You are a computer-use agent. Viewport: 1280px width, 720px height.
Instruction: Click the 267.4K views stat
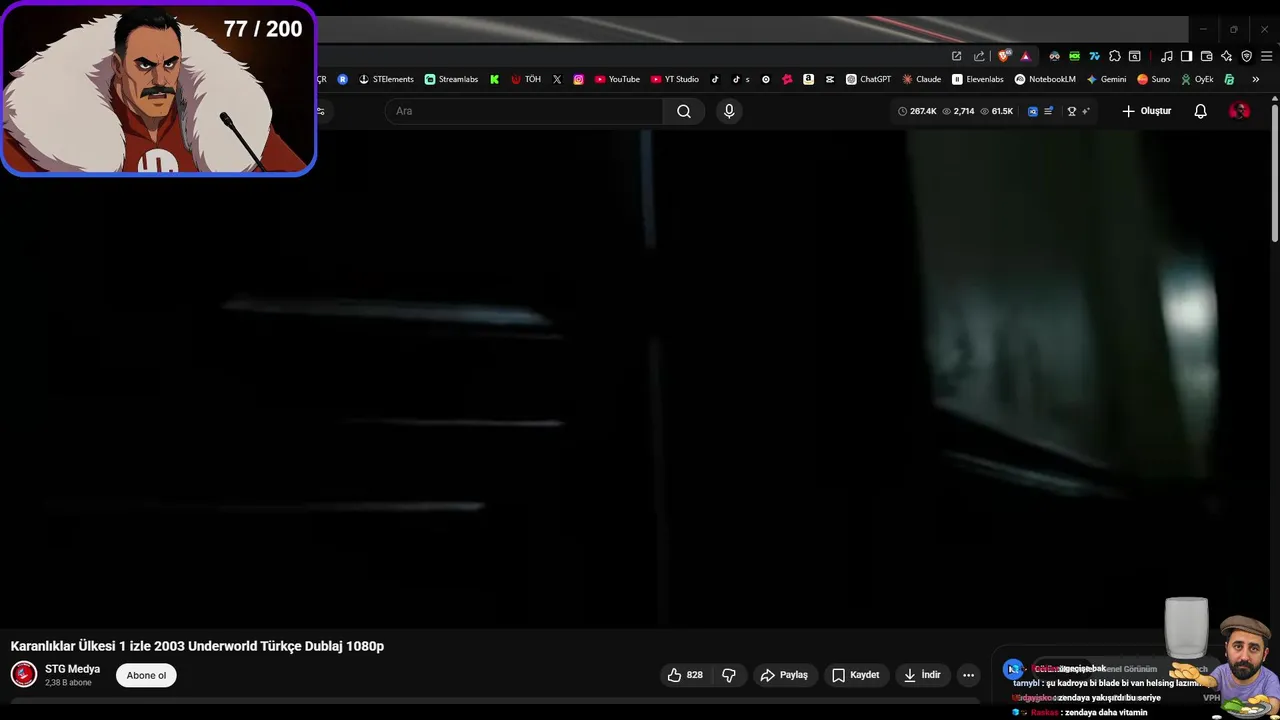pos(917,111)
